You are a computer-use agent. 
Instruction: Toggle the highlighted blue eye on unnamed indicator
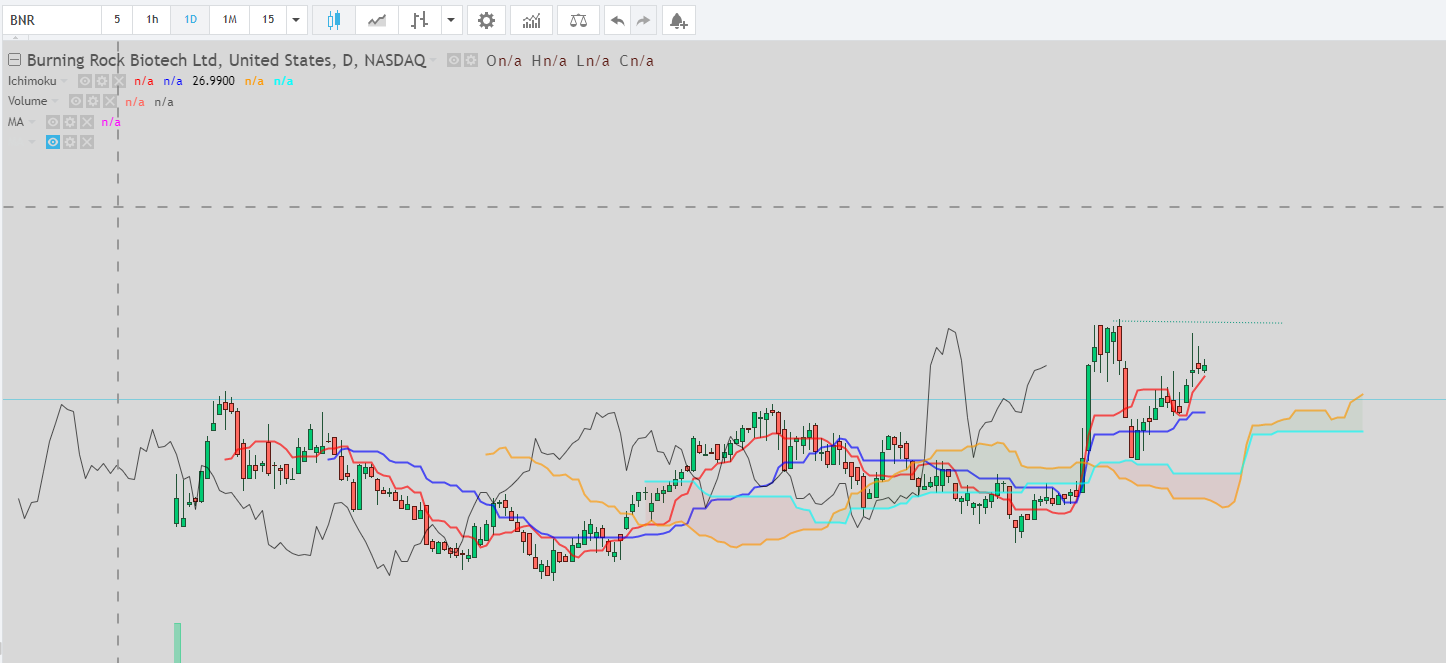coord(53,142)
